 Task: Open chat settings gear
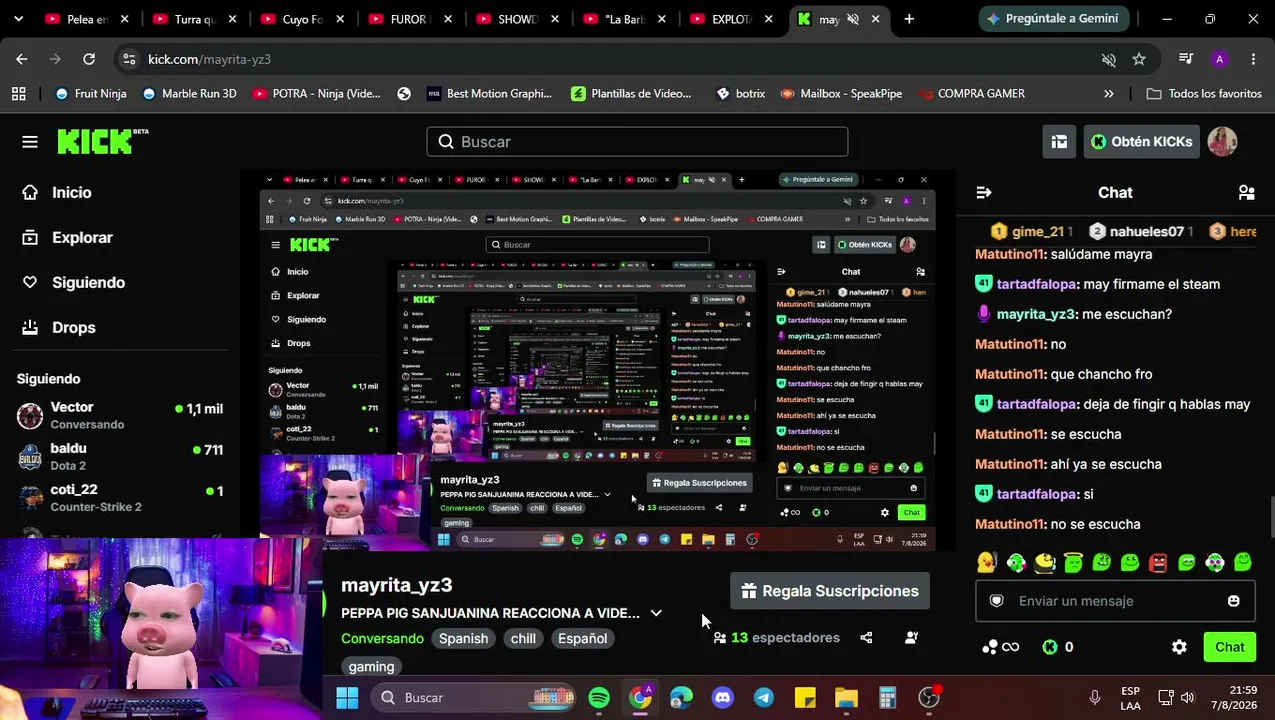[1179, 647]
